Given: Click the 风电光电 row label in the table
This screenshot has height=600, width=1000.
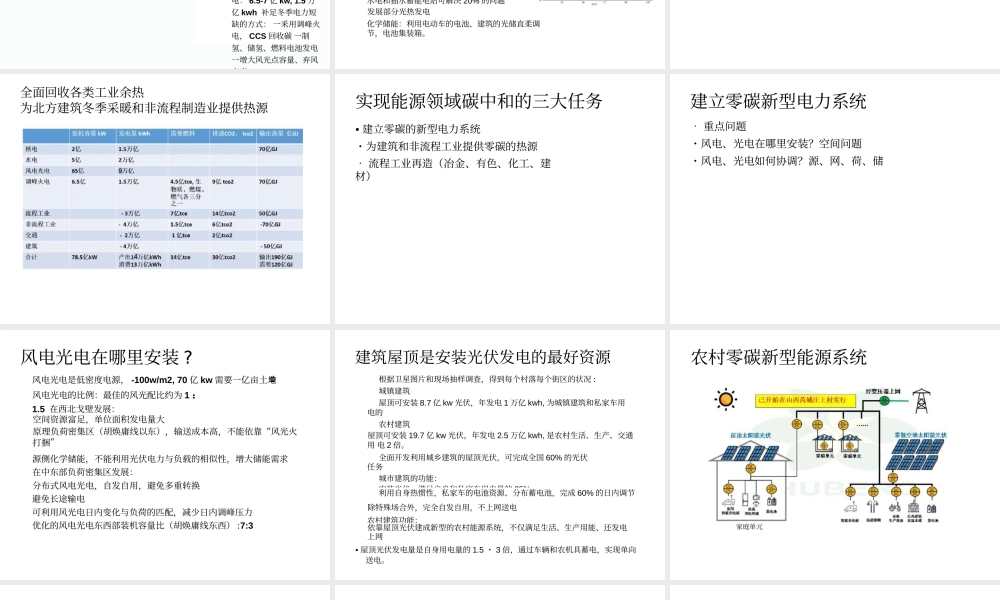Looking at the screenshot, I should coord(37,171).
